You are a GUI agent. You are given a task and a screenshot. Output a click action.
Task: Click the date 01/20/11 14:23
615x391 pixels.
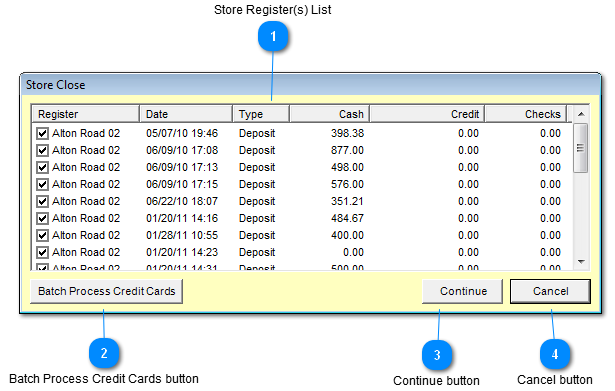(182, 252)
